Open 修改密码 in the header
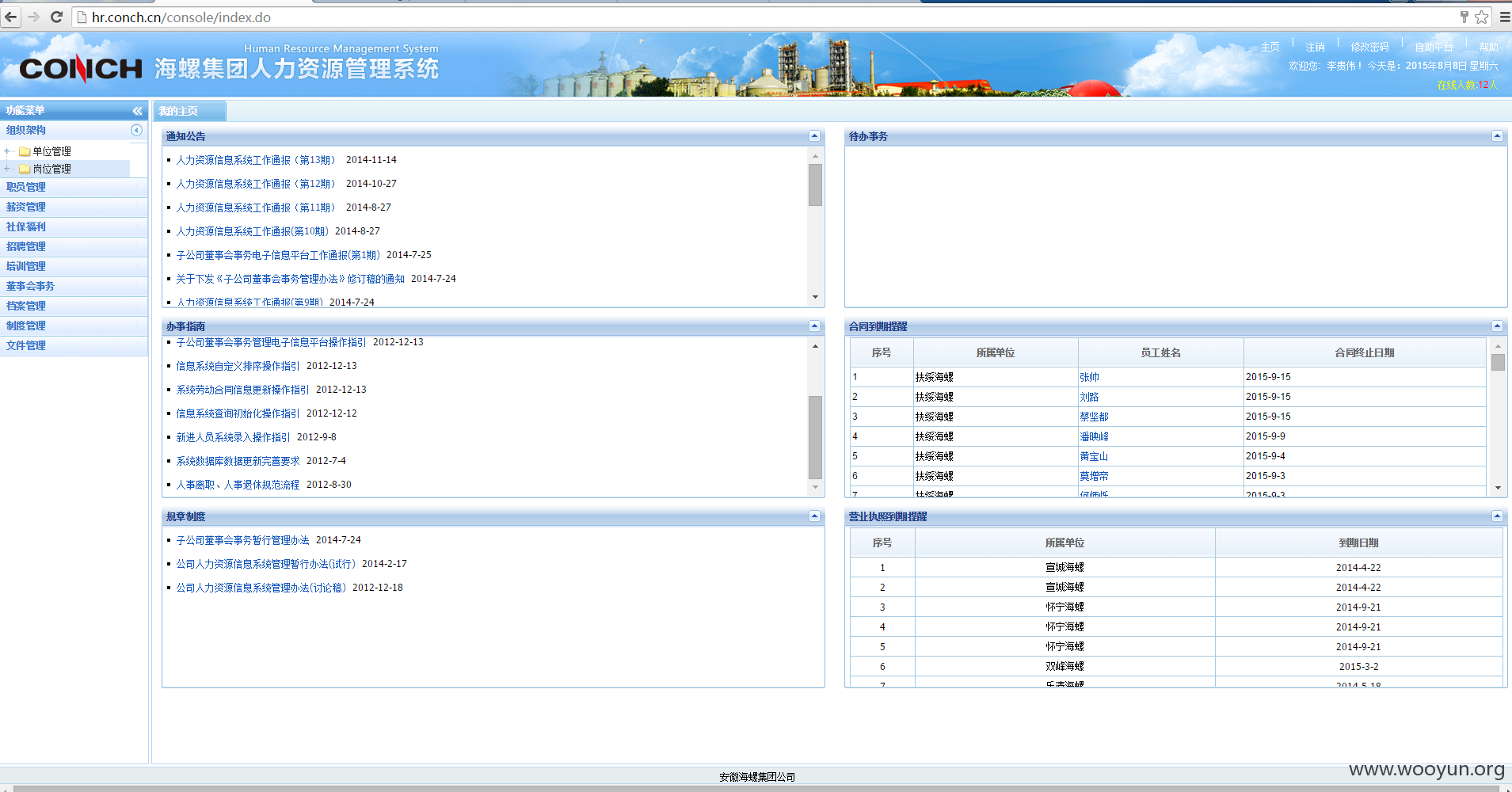Screen dimensions: 1512x792 pos(1369,47)
